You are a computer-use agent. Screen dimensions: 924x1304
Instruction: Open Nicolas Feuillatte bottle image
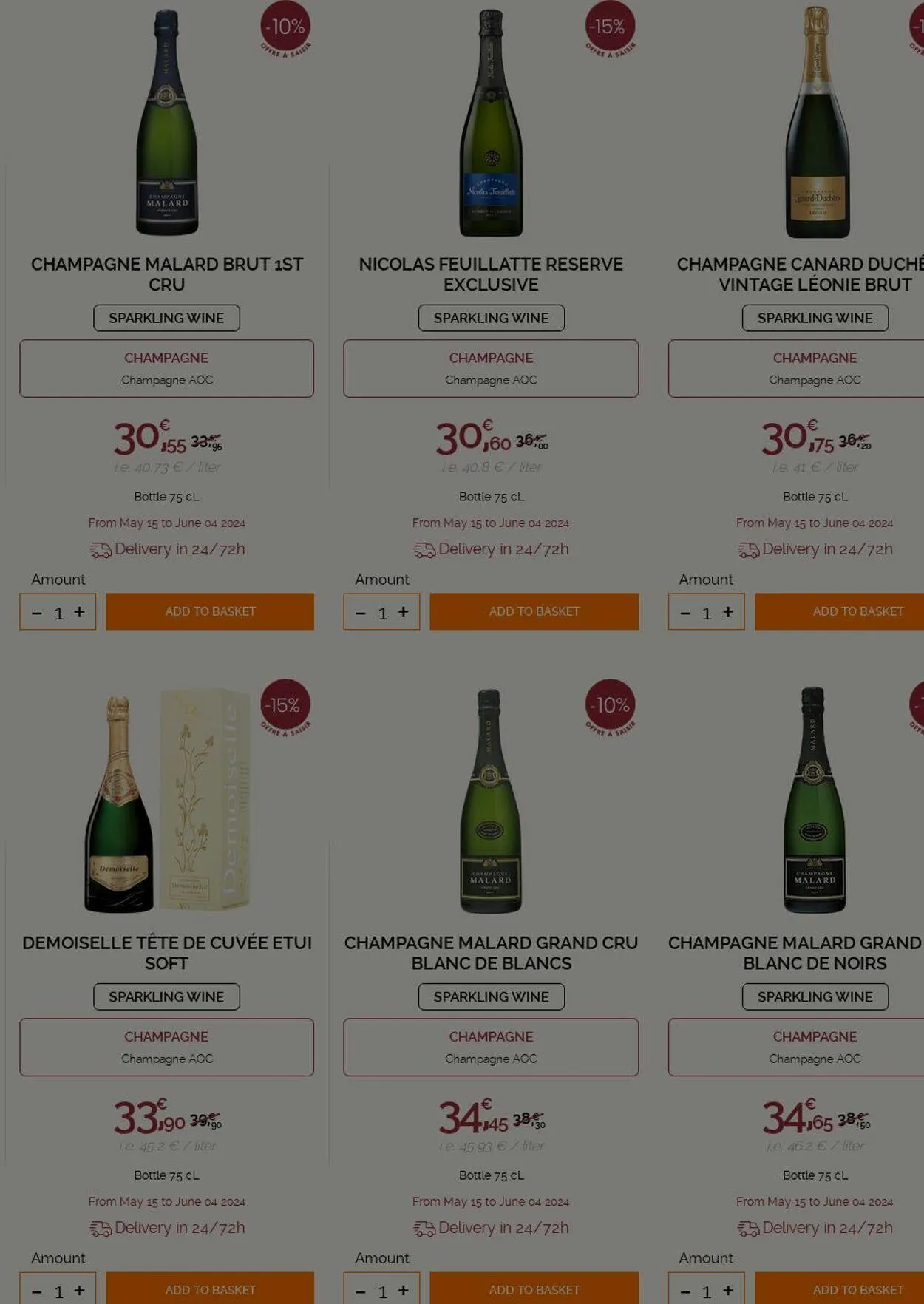pos(491,123)
